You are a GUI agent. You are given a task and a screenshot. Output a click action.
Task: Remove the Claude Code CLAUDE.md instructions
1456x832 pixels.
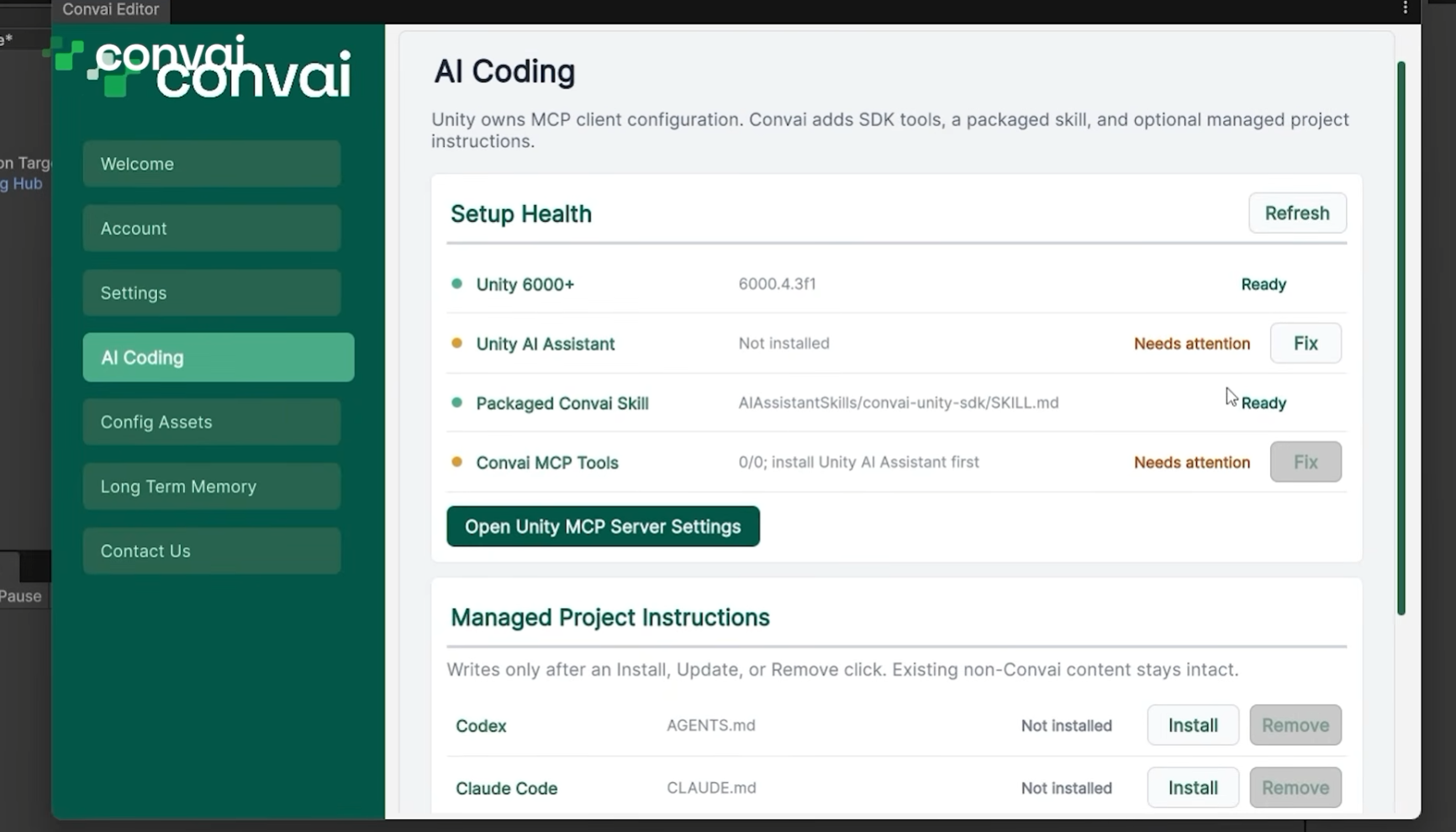pos(1295,787)
